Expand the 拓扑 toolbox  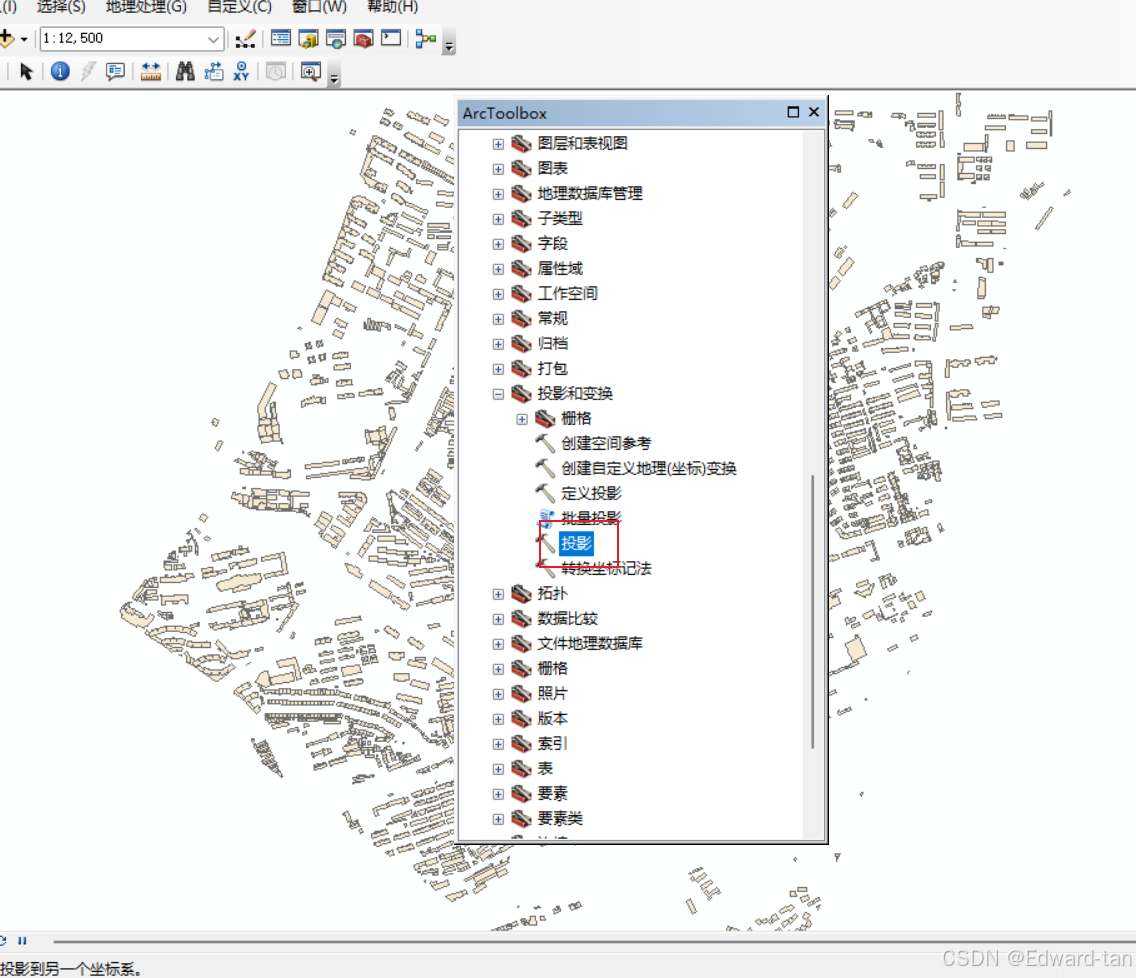(x=499, y=593)
